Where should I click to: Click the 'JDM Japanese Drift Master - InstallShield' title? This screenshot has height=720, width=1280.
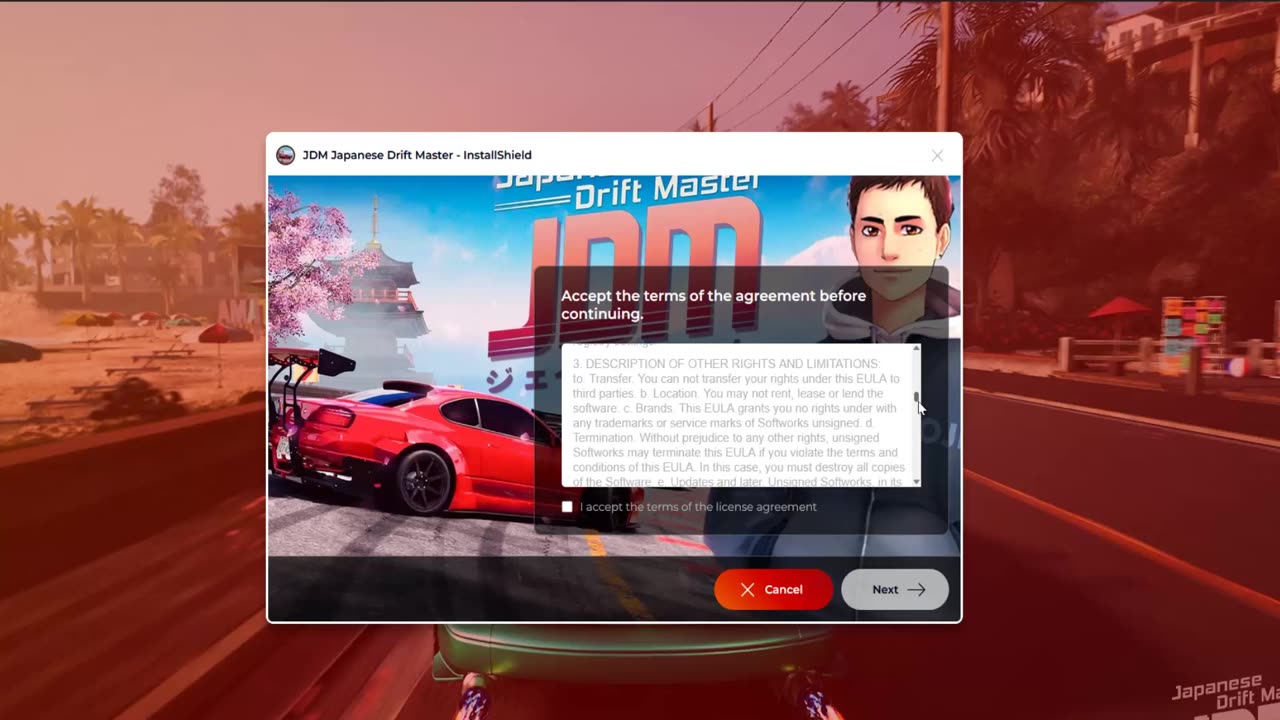417,155
